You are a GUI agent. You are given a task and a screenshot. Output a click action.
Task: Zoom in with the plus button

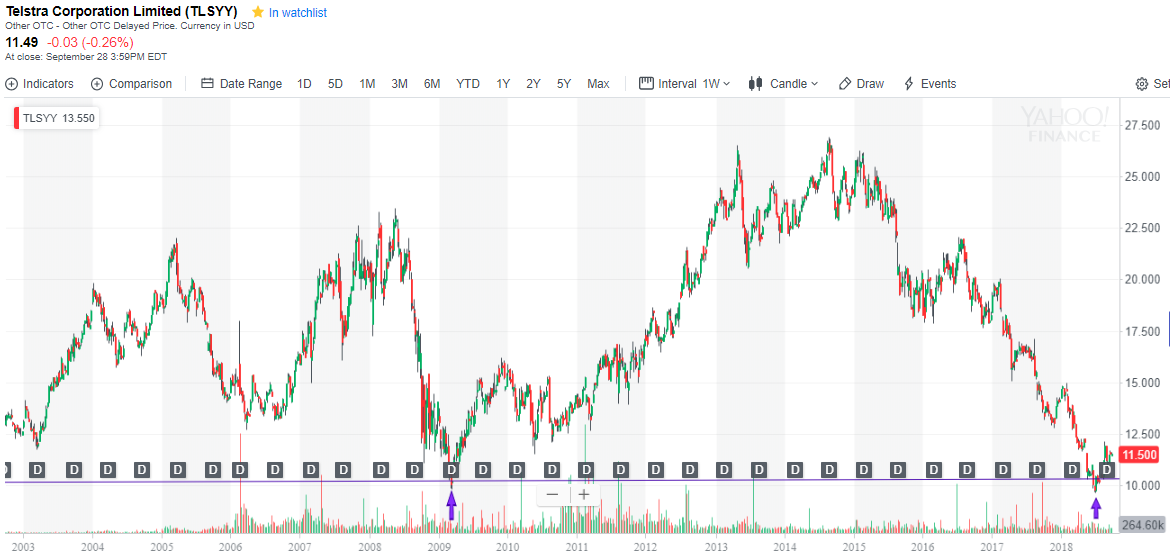click(x=584, y=494)
